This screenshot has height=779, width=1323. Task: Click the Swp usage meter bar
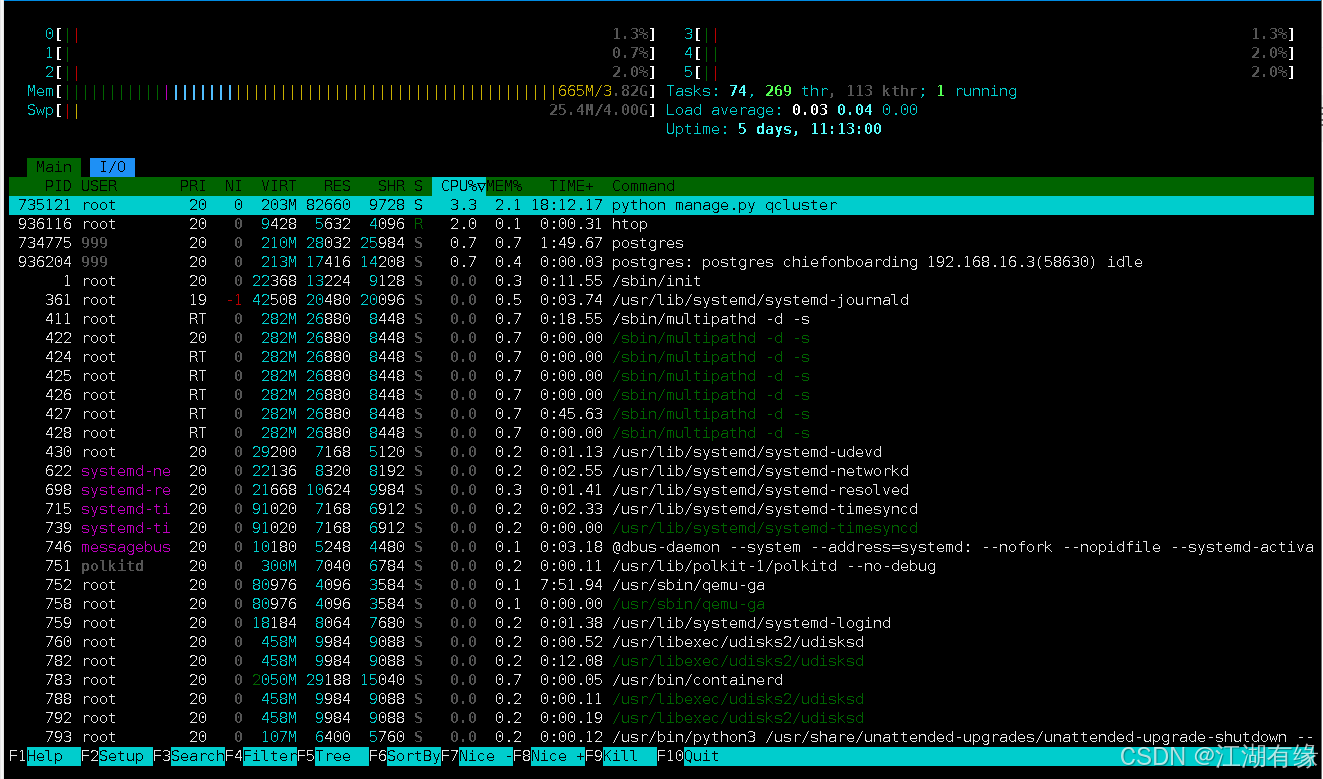click(341, 110)
